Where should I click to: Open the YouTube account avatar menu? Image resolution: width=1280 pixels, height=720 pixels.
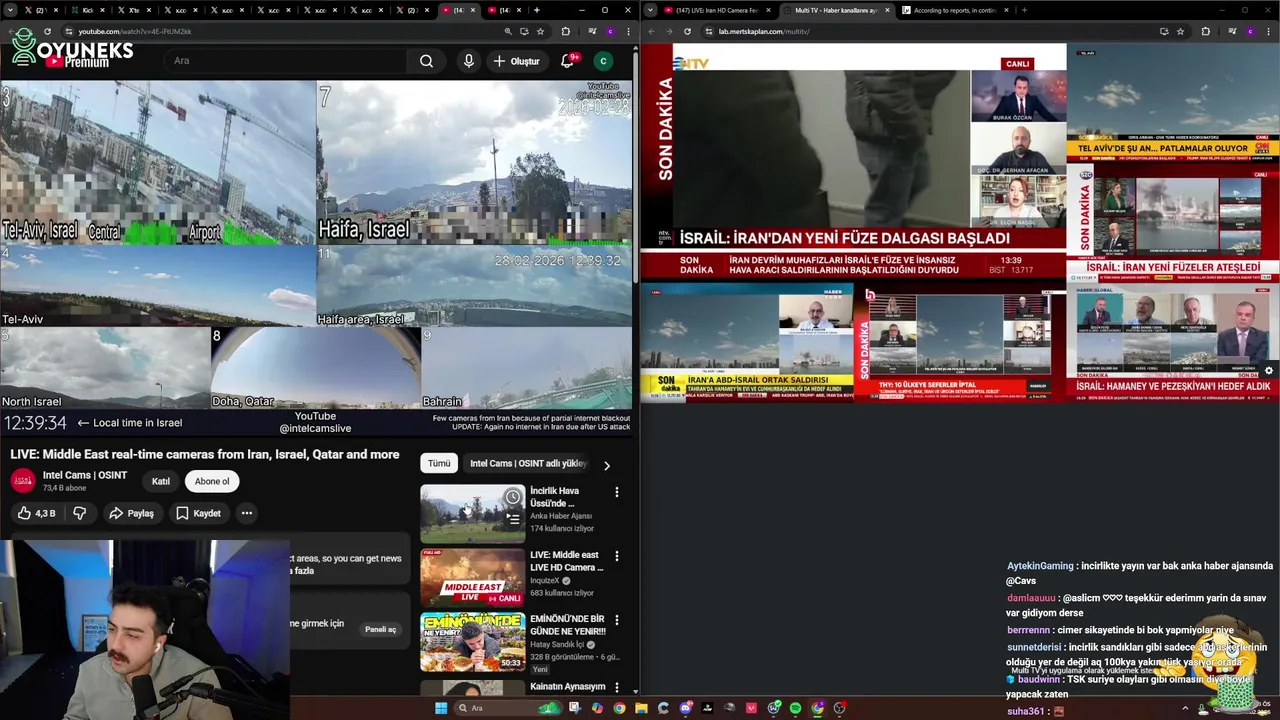(603, 61)
